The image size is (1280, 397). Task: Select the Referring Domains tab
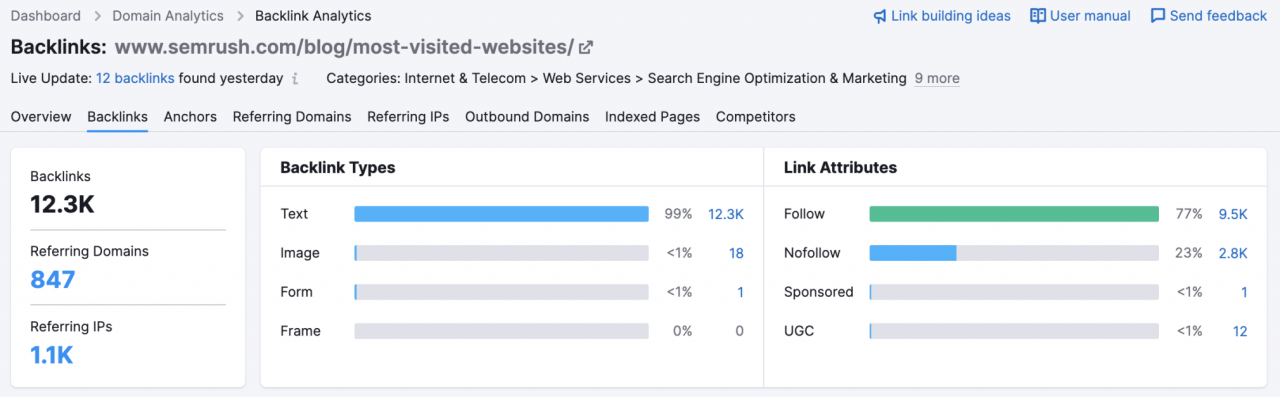coord(292,117)
